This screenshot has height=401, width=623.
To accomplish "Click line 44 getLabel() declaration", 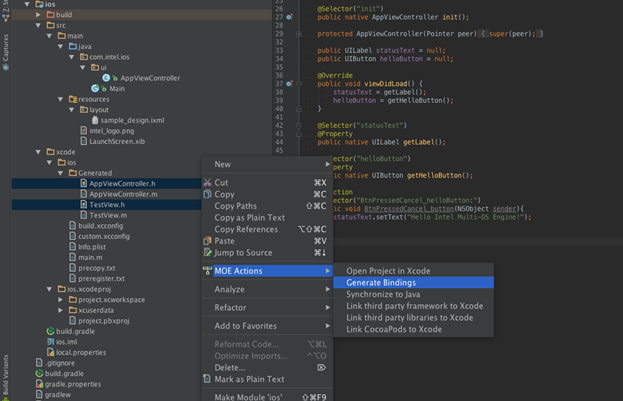I will tap(381, 142).
